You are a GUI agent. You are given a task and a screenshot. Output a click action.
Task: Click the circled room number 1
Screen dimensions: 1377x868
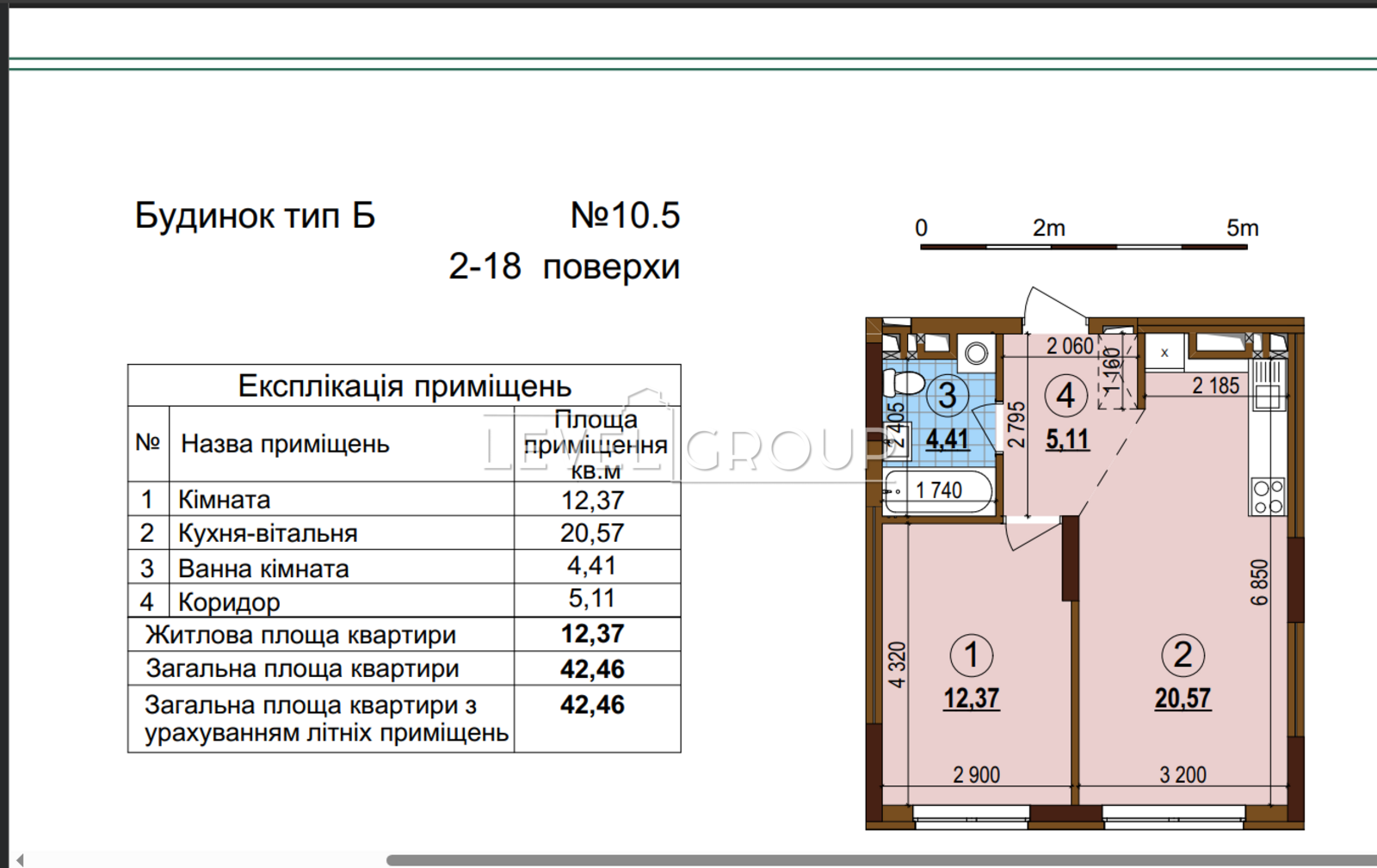coord(972,656)
